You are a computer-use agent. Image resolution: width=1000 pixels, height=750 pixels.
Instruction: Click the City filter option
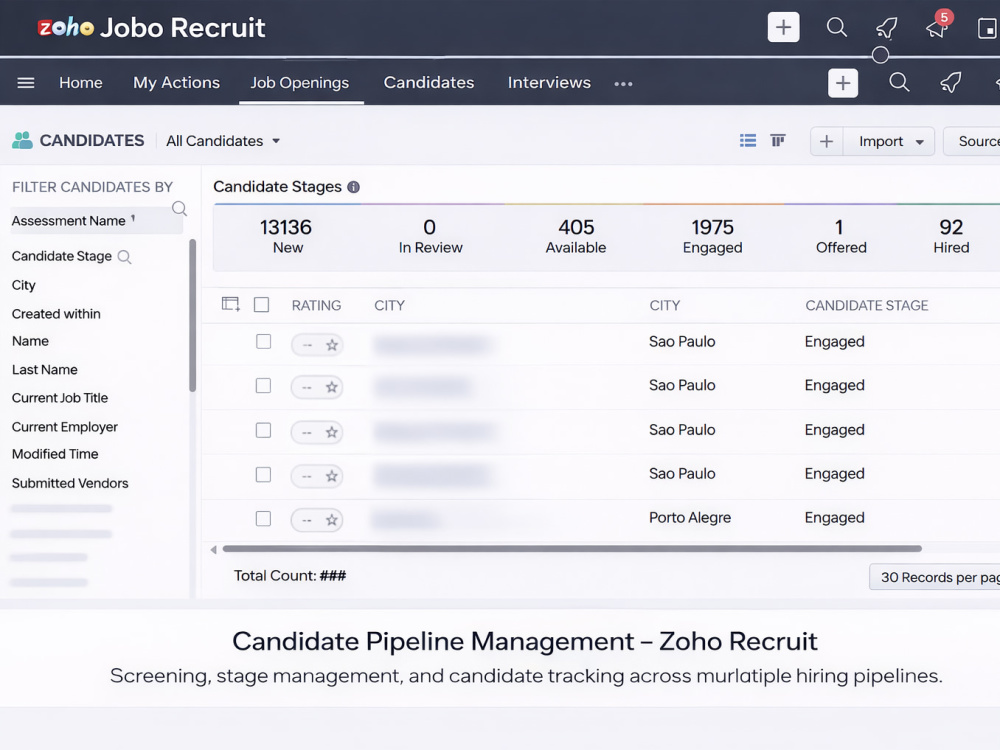24,285
